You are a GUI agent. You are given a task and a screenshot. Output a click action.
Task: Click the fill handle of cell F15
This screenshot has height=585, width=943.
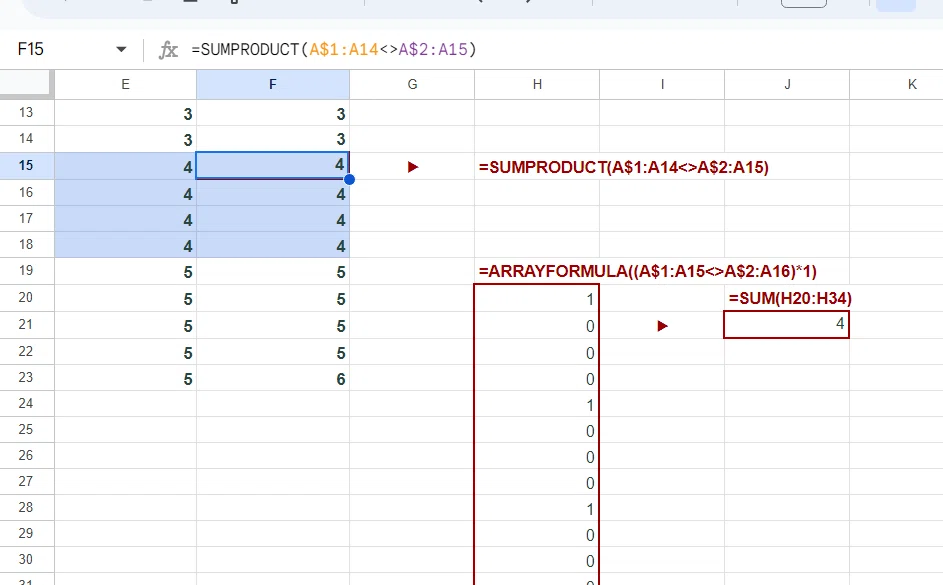[x=349, y=179]
